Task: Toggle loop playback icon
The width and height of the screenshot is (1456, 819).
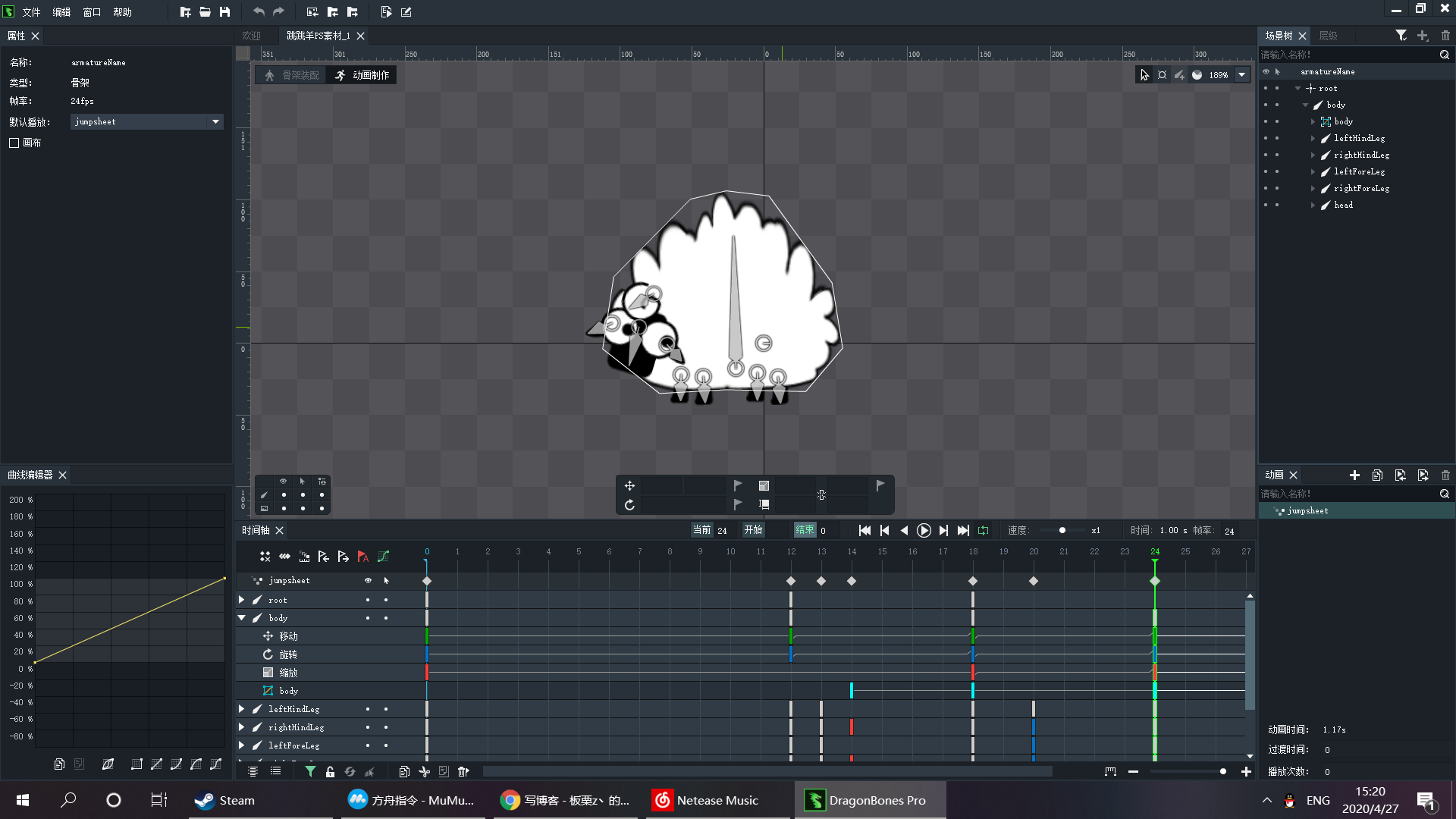Action: point(984,531)
